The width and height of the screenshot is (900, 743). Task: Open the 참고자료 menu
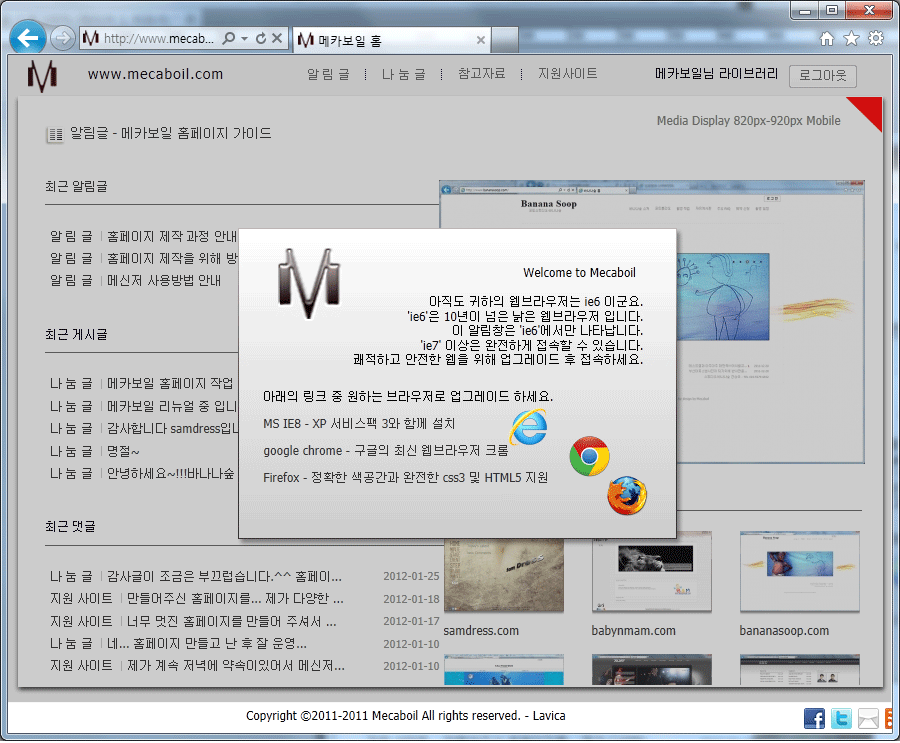(482, 73)
